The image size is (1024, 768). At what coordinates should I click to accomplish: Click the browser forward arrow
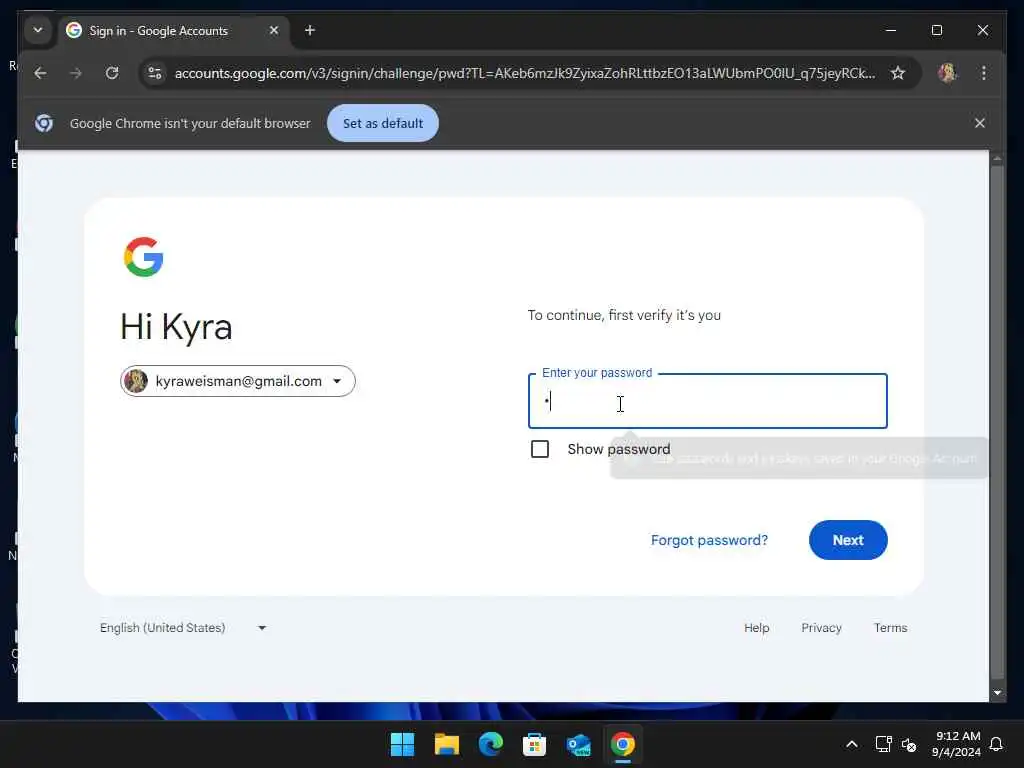coord(76,73)
